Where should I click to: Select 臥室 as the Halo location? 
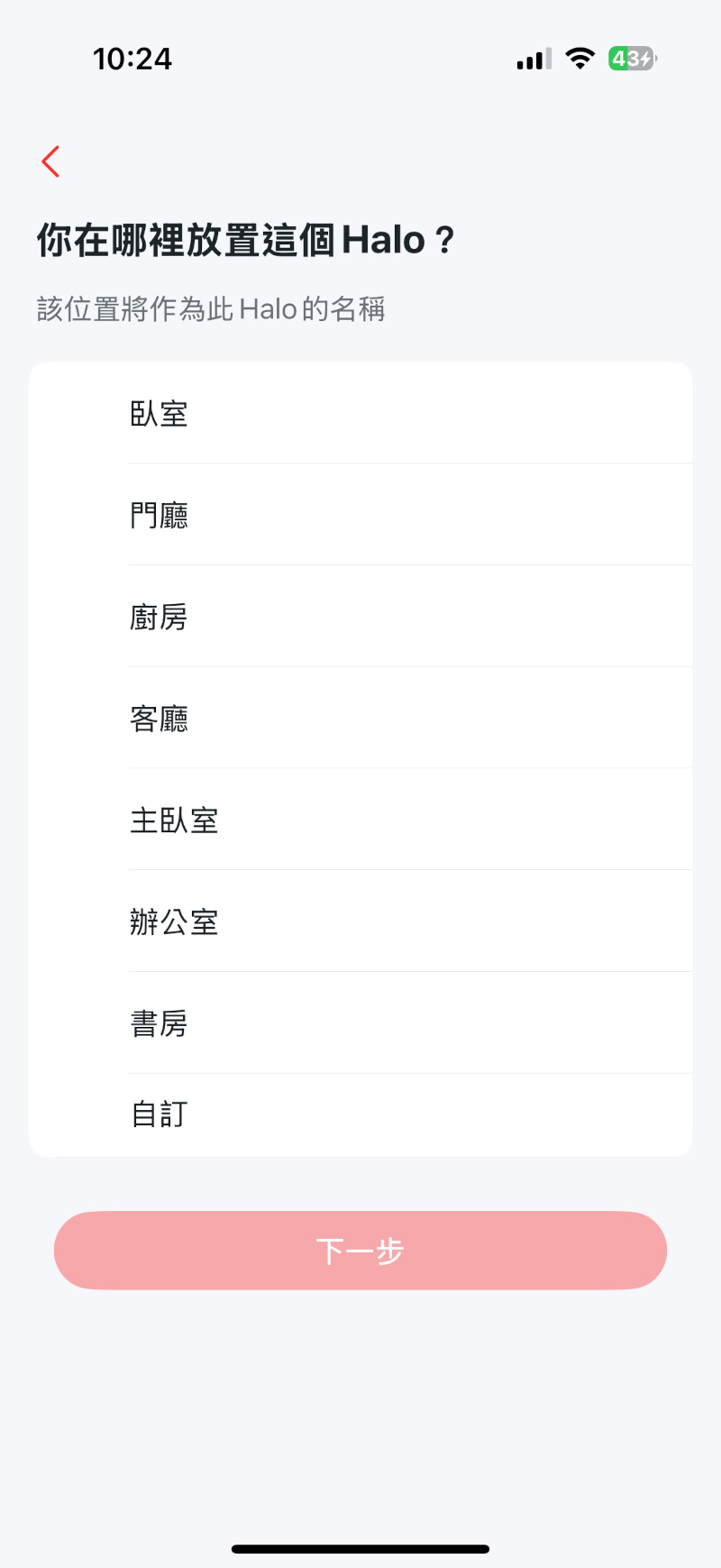[x=160, y=414]
